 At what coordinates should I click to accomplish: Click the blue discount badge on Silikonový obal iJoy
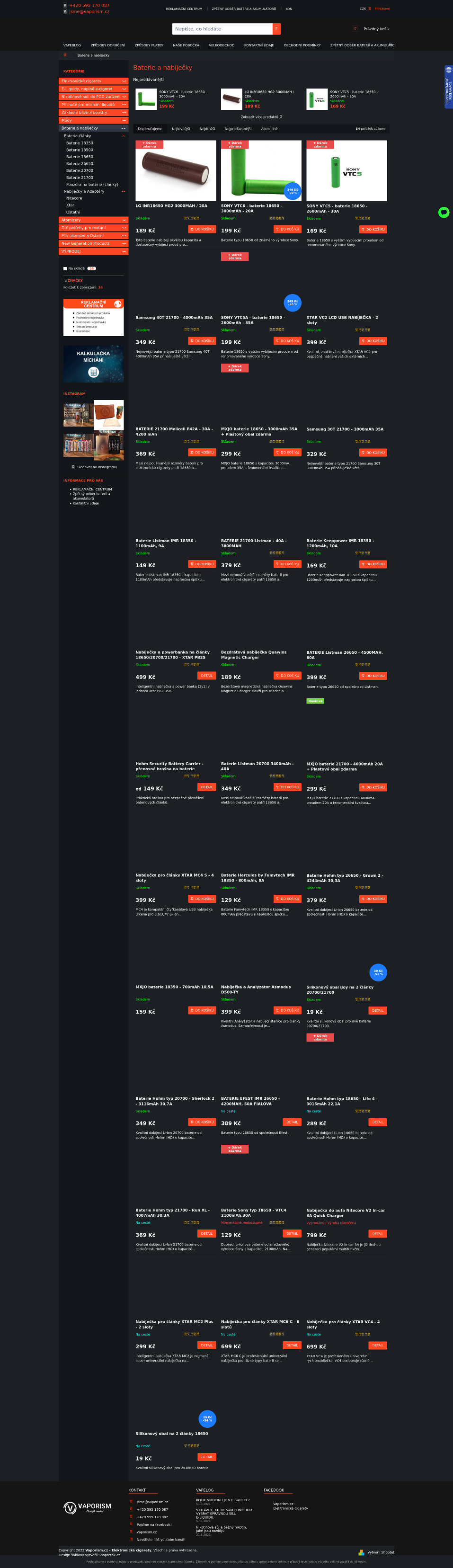[378, 972]
